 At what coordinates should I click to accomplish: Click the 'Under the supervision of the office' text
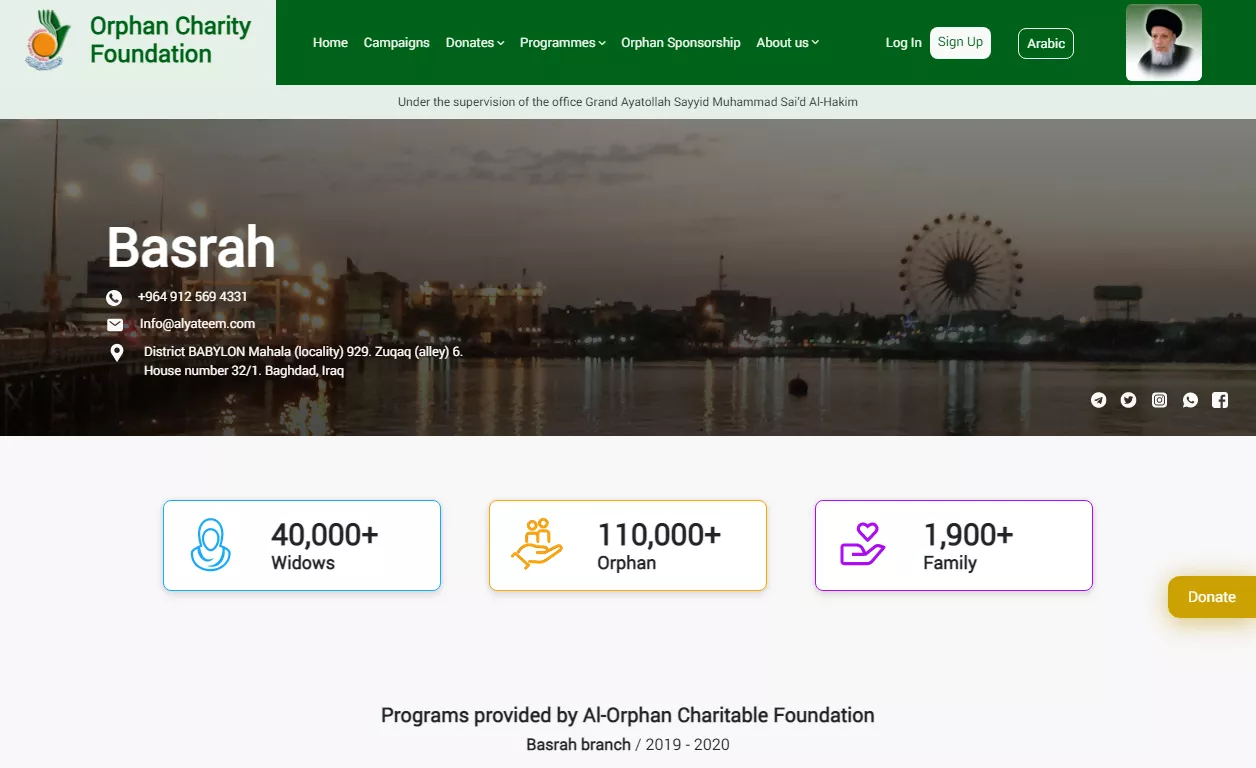pyautogui.click(x=628, y=102)
